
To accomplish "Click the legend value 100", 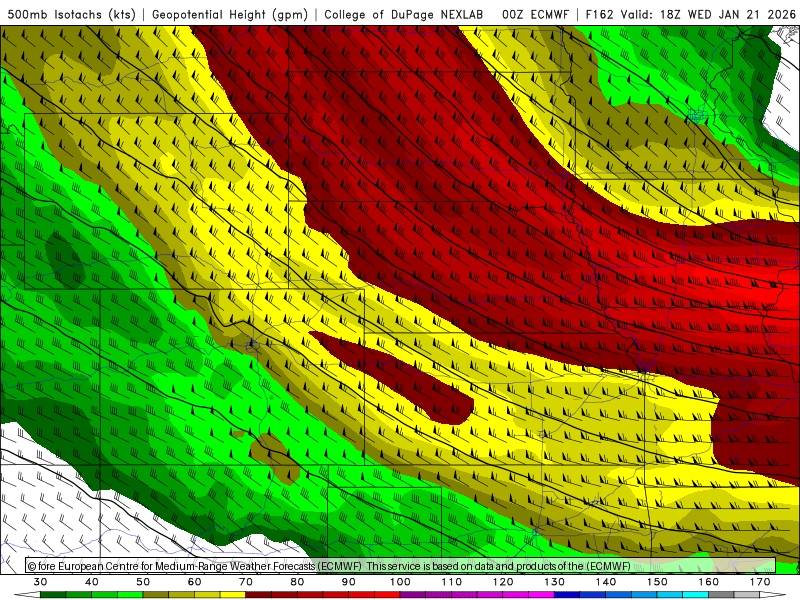I will (x=401, y=582).
